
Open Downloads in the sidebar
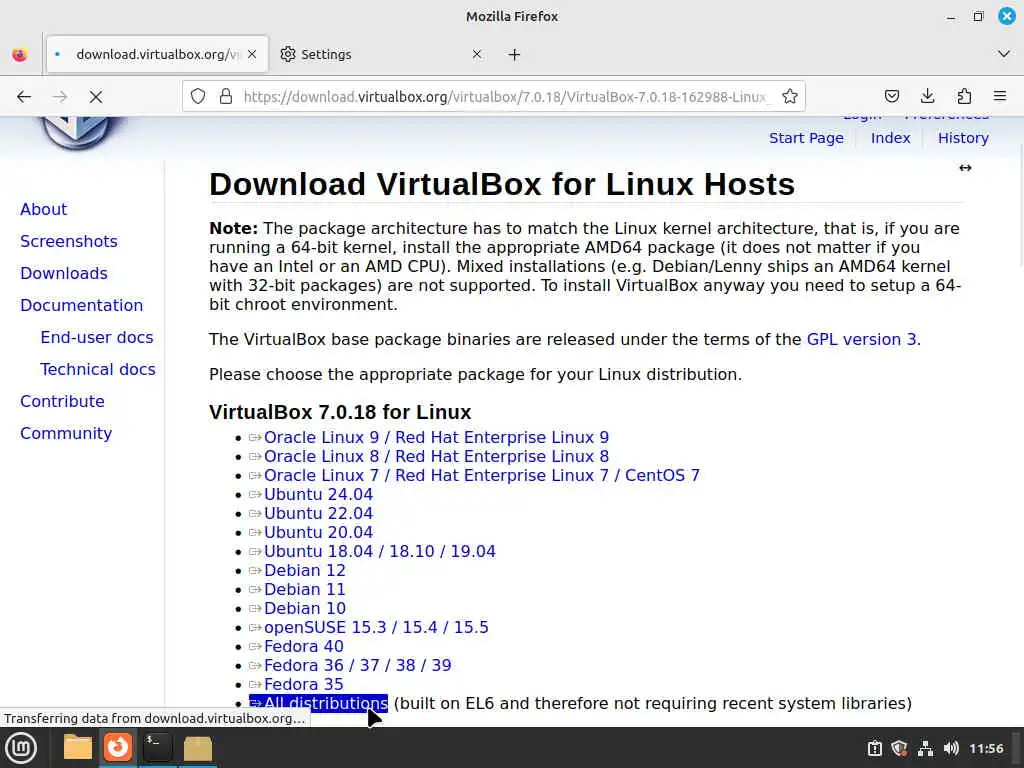coord(64,273)
